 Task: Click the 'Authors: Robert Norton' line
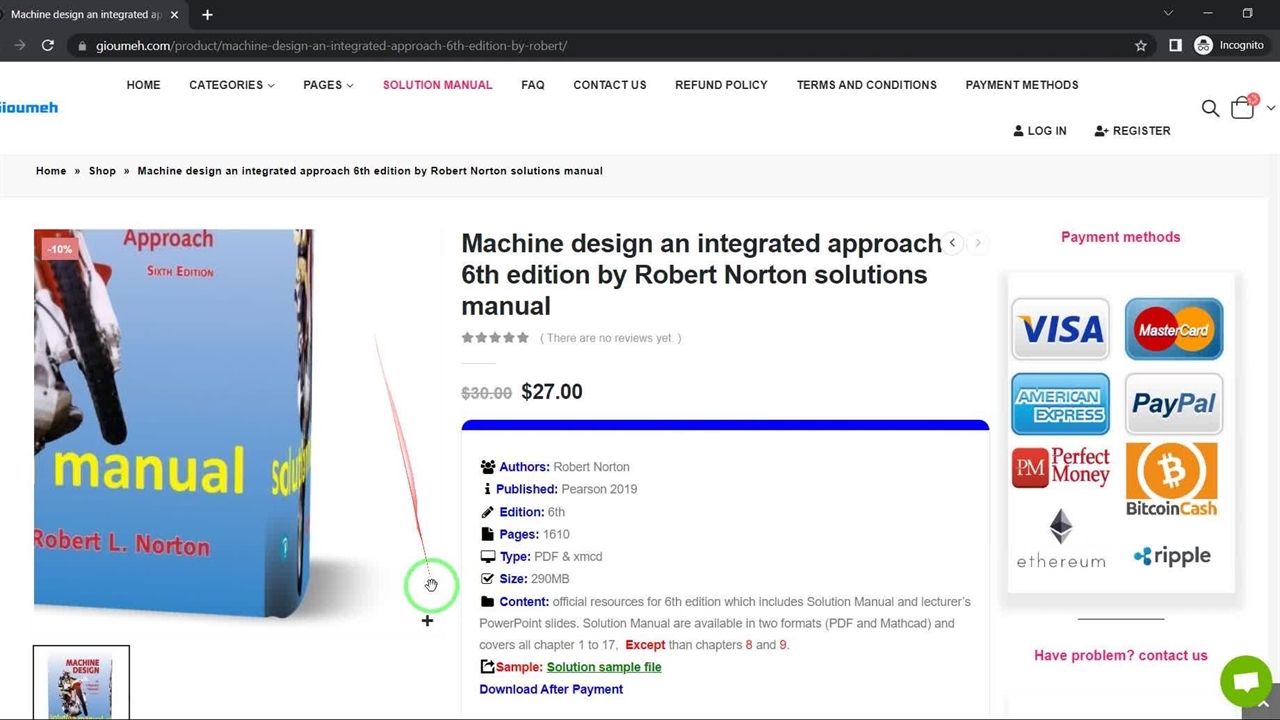pyautogui.click(x=555, y=467)
